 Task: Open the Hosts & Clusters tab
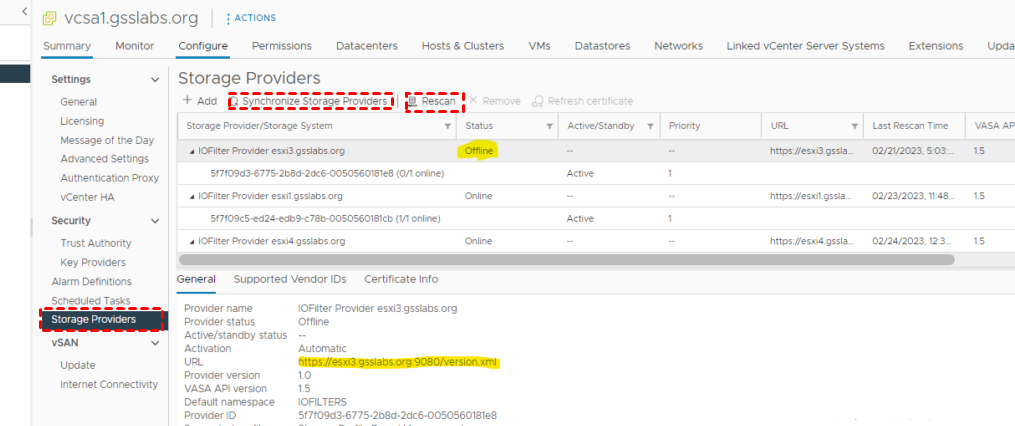[463, 46]
